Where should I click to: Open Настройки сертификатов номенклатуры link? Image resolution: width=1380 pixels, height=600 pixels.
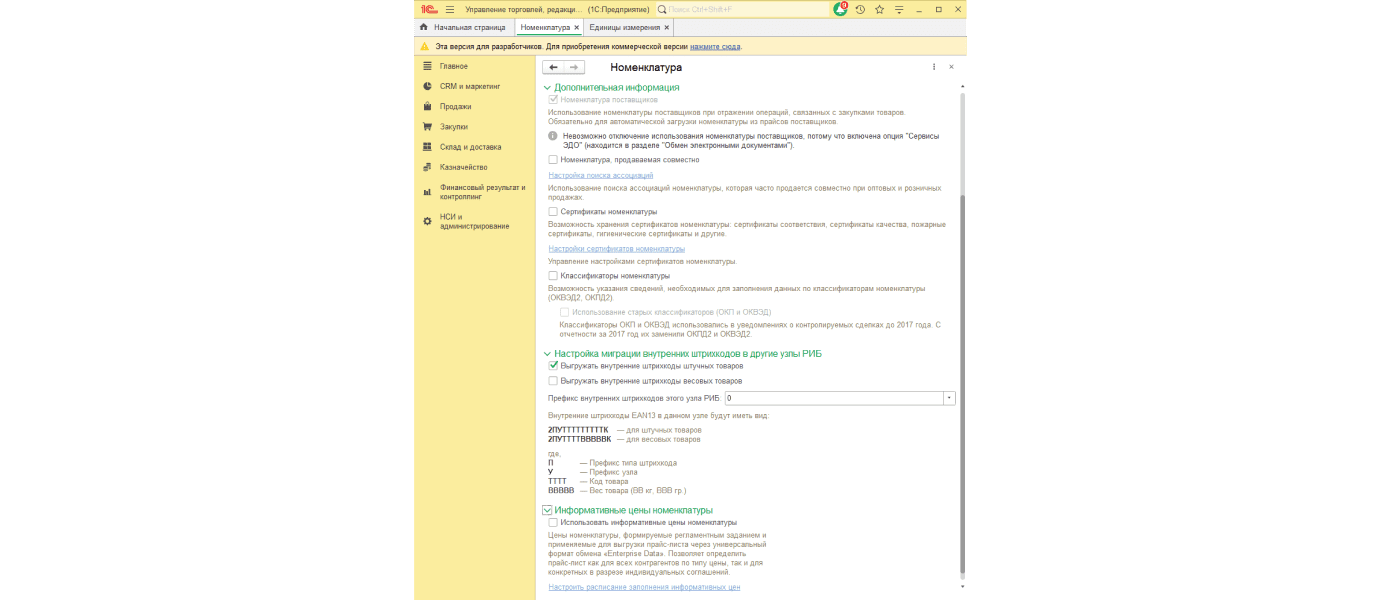(x=616, y=248)
